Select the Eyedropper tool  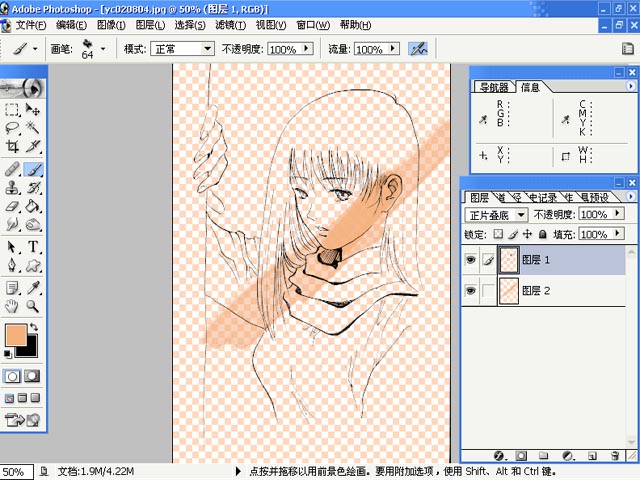point(33,288)
